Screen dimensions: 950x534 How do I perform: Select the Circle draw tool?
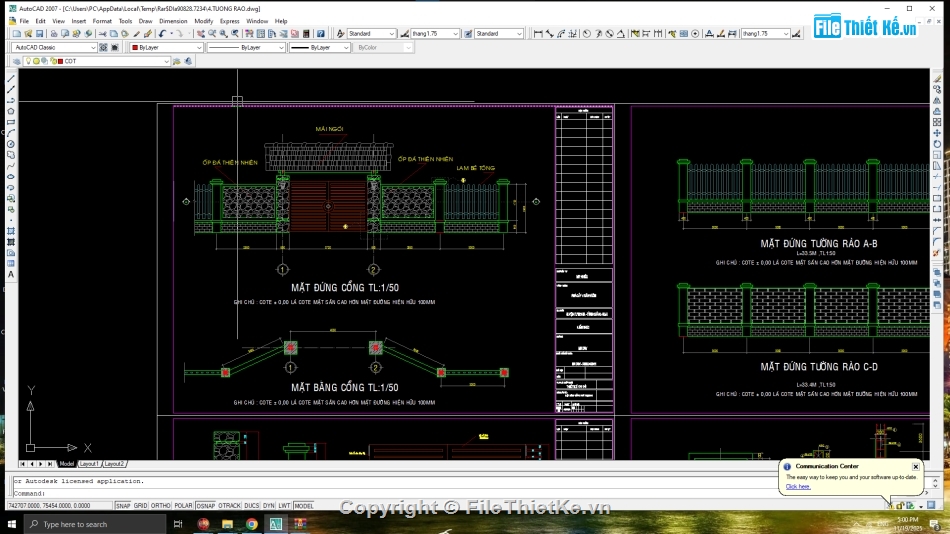11,144
